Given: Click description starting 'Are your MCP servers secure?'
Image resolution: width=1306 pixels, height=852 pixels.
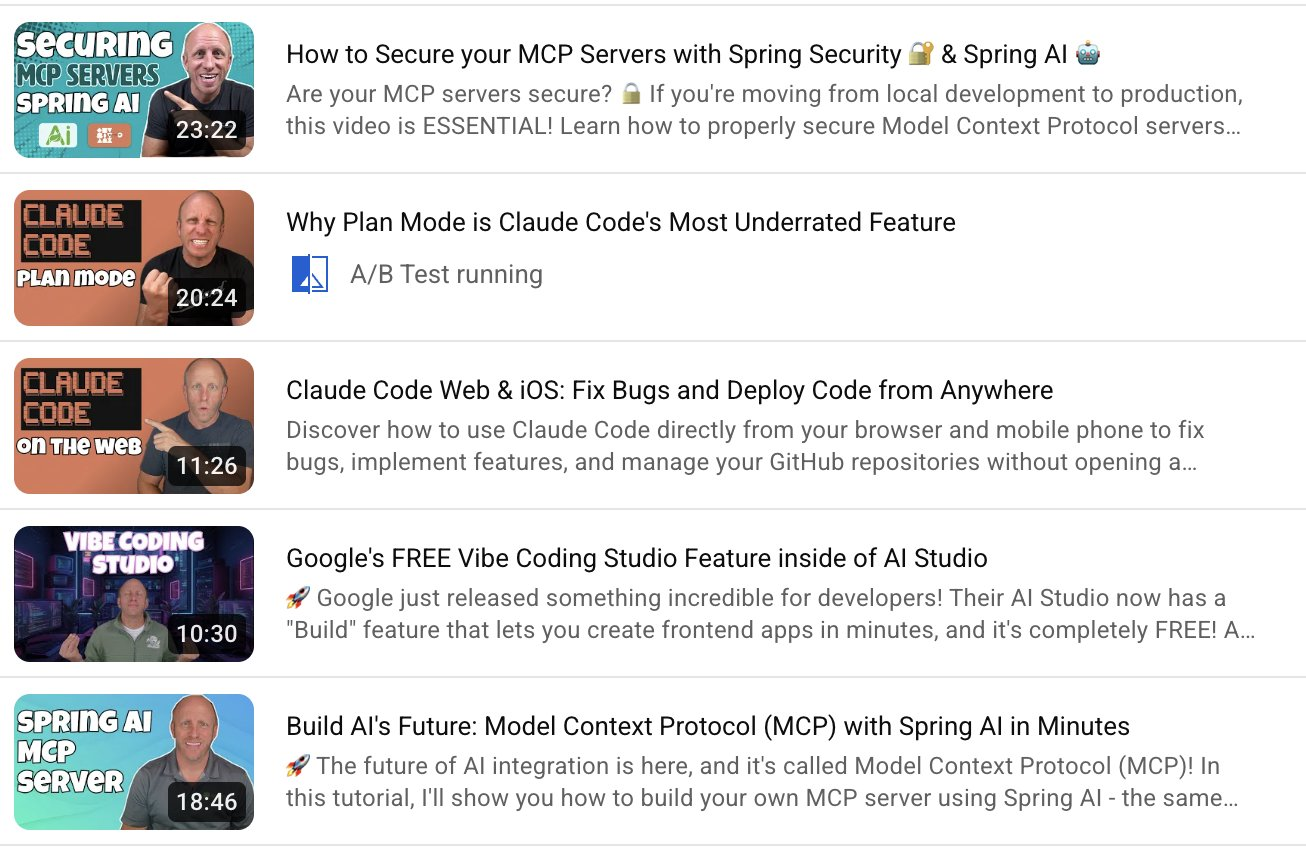Looking at the screenshot, I should (764, 110).
